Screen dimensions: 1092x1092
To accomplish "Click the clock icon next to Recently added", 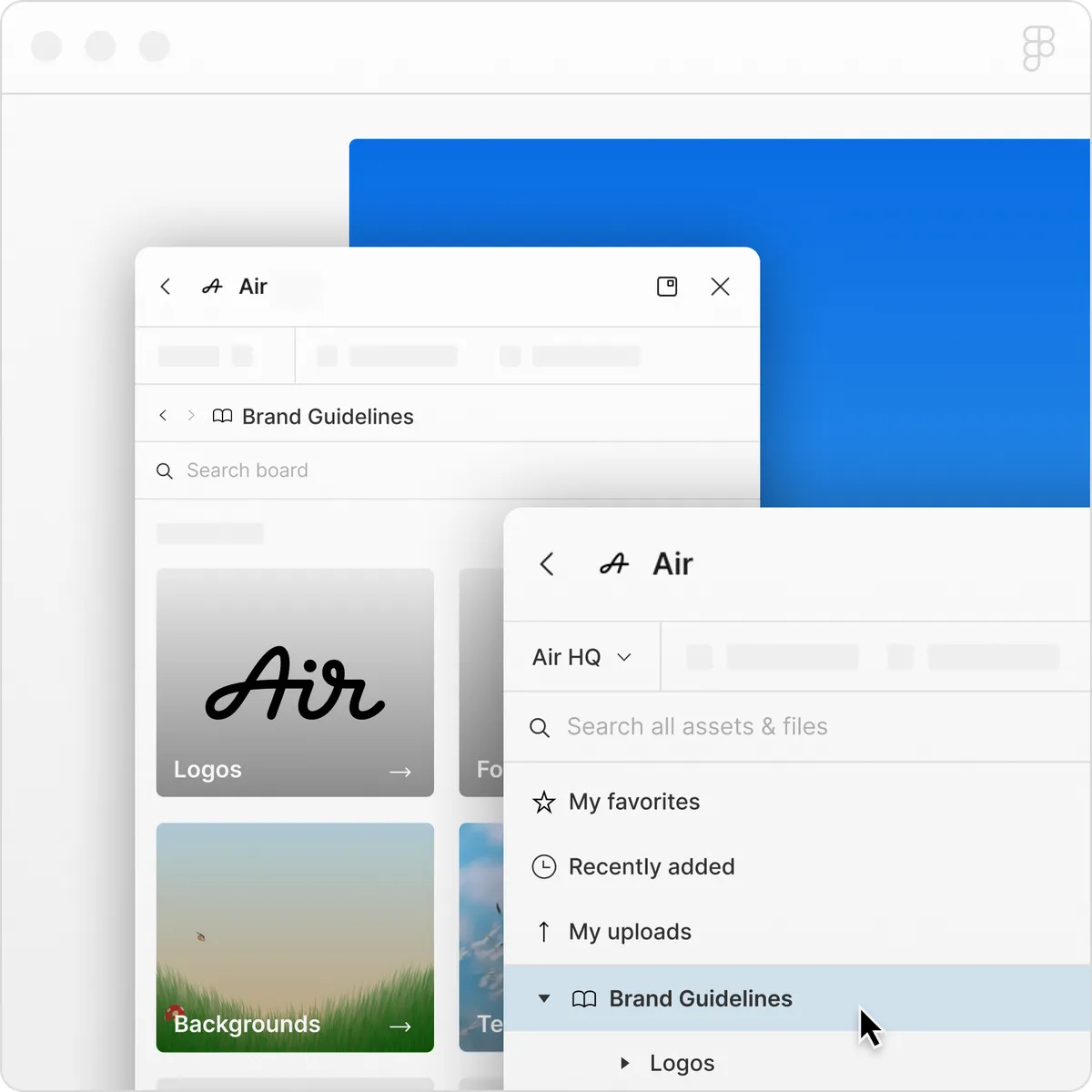I will tap(544, 866).
